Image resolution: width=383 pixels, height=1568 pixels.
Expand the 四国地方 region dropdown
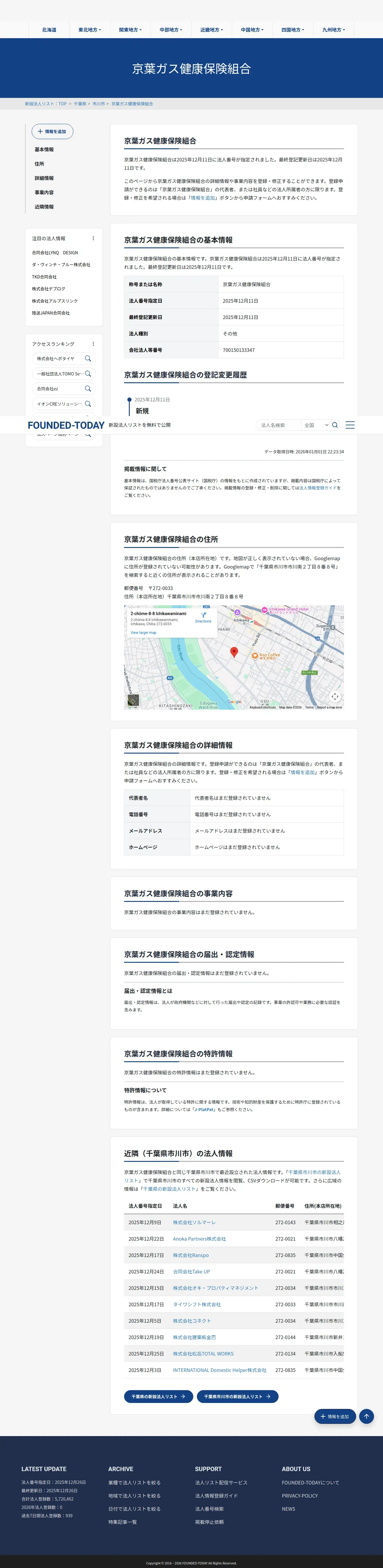(293, 30)
